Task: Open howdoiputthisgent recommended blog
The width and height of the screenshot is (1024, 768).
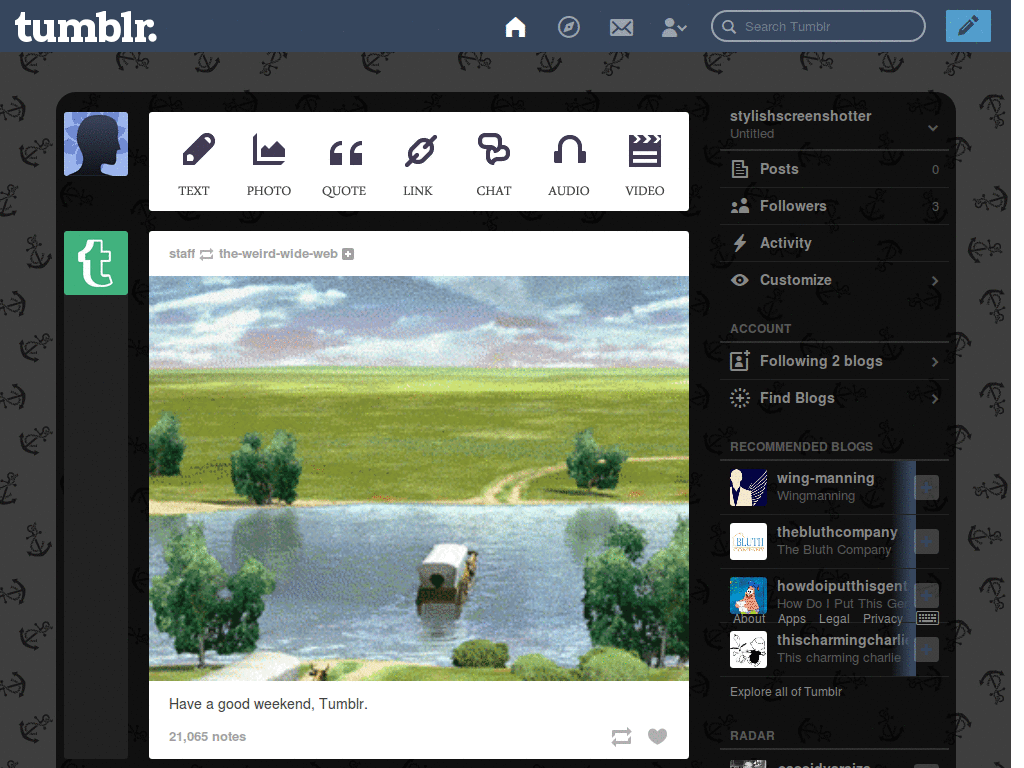Action: click(842, 586)
